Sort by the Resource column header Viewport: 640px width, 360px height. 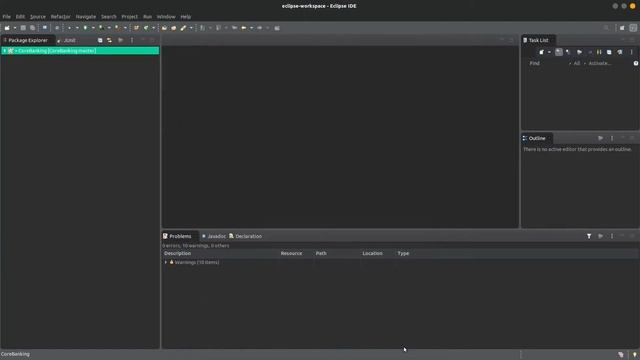coord(291,253)
